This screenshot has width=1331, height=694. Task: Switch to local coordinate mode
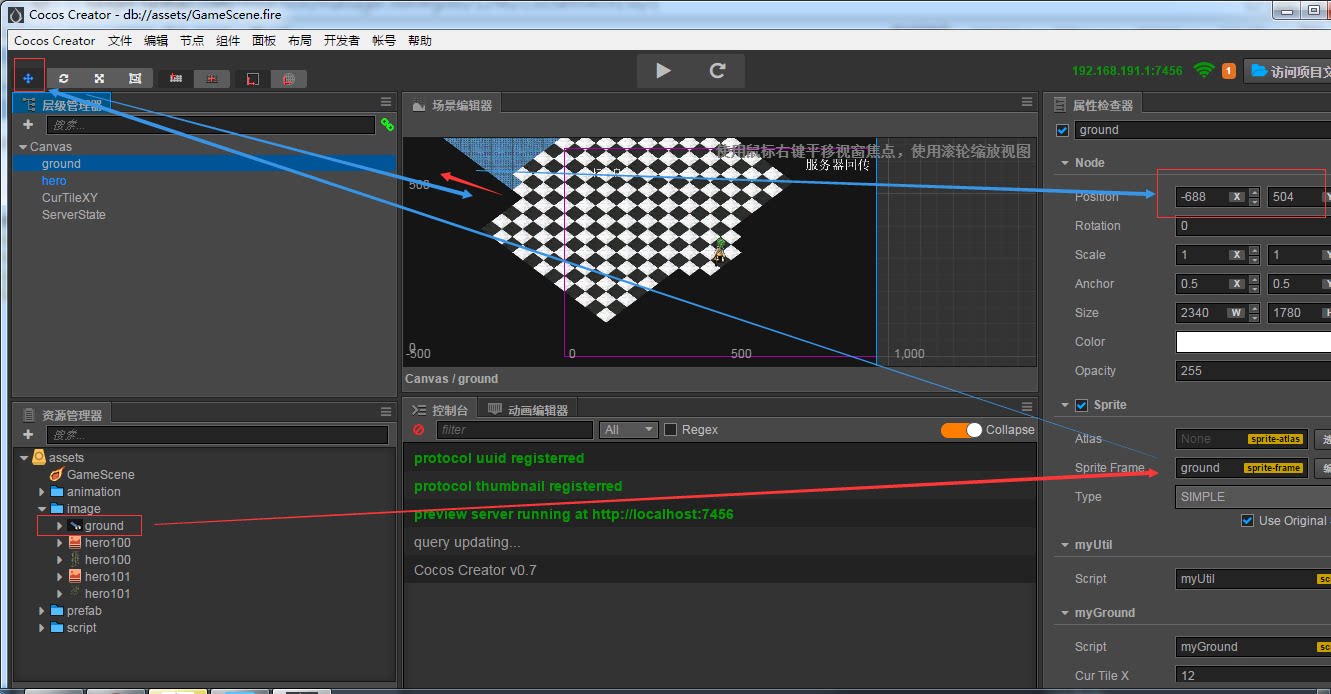[253, 78]
